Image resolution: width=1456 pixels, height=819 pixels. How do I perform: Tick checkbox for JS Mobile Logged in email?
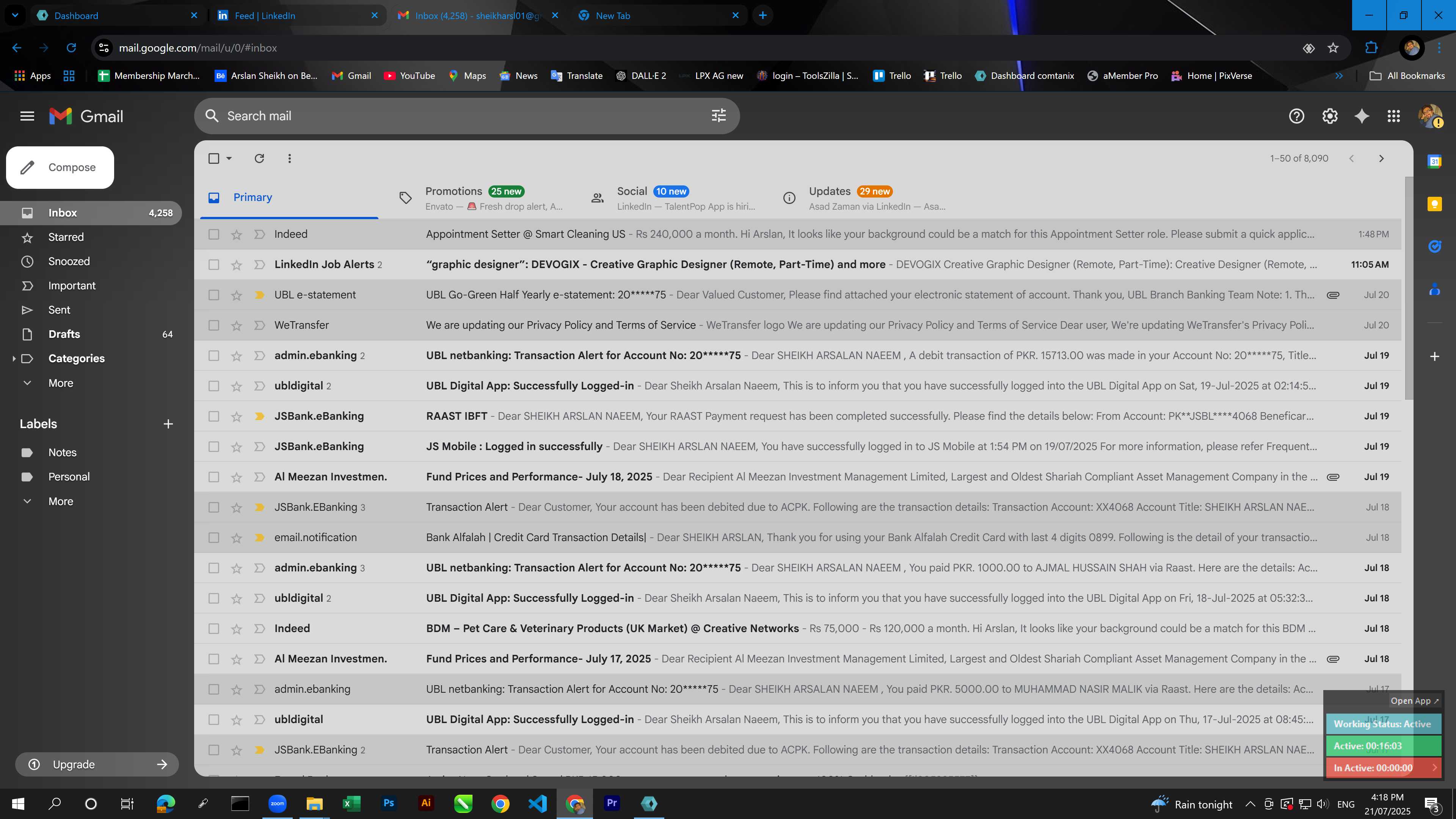coord(213,447)
